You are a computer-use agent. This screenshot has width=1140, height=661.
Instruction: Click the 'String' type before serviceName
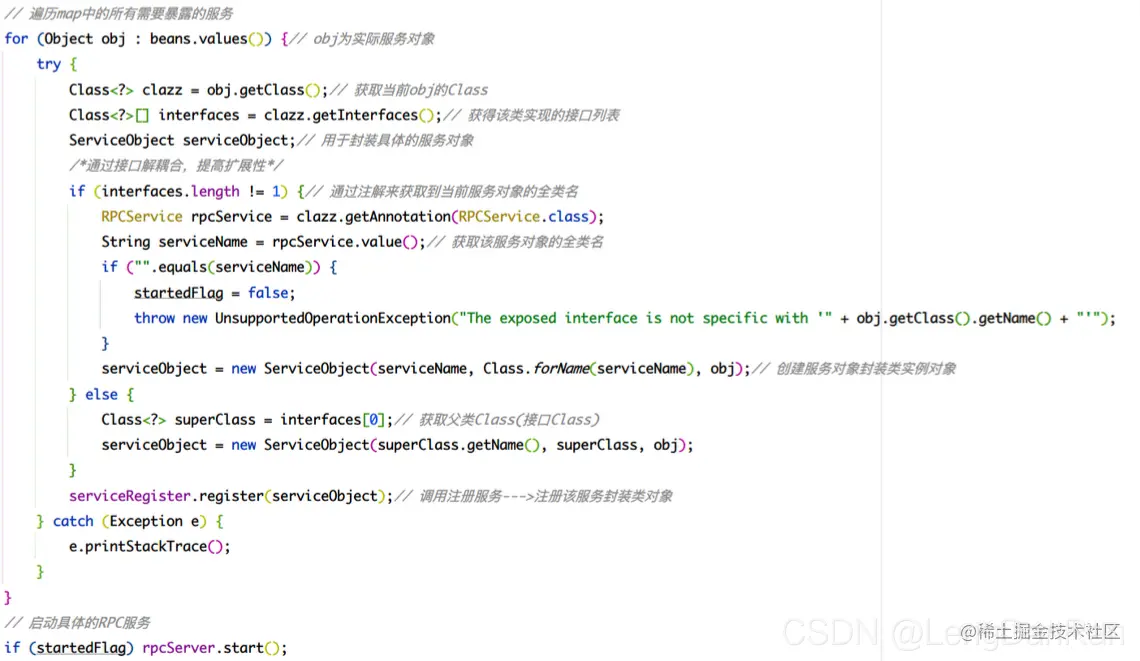[x=126, y=242]
